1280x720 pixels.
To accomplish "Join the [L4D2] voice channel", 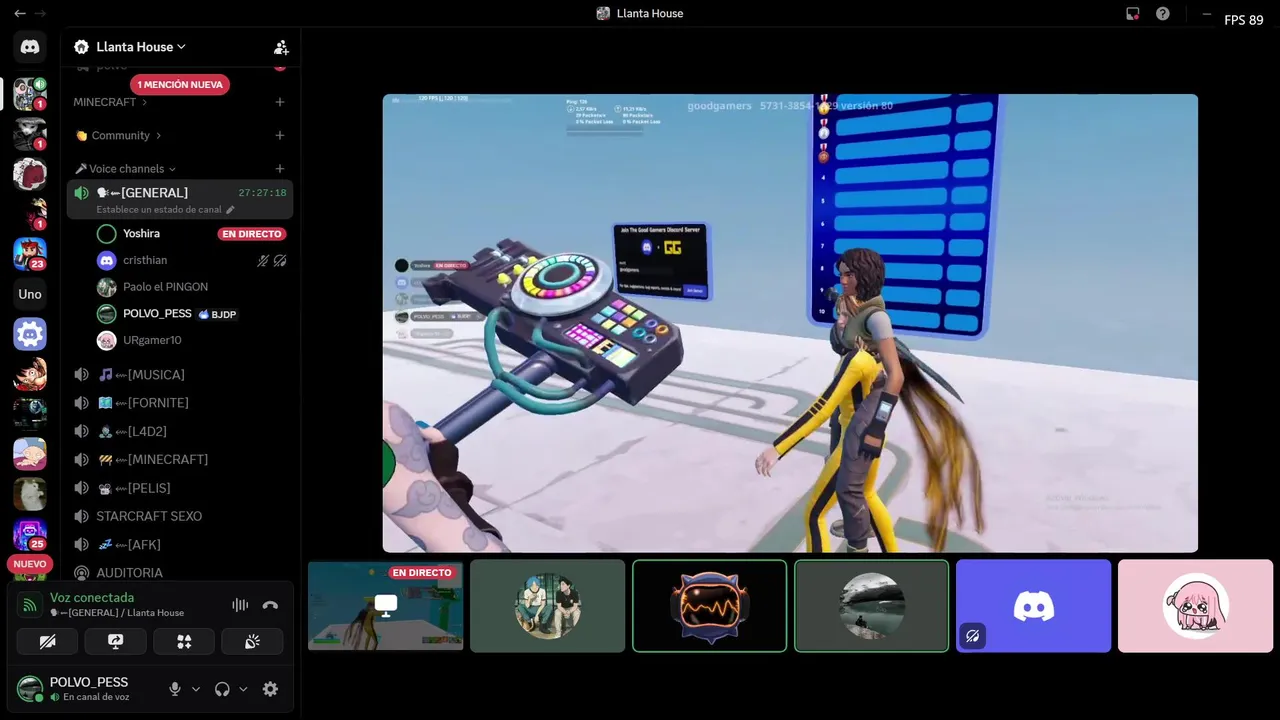I will point(180,431).
